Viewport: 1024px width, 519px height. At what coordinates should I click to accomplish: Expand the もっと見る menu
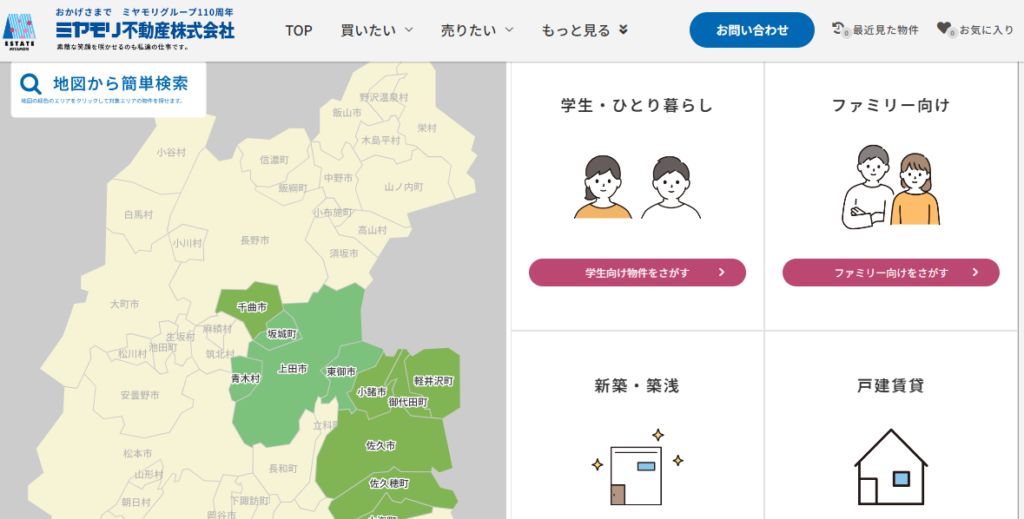tap(585, 30)
